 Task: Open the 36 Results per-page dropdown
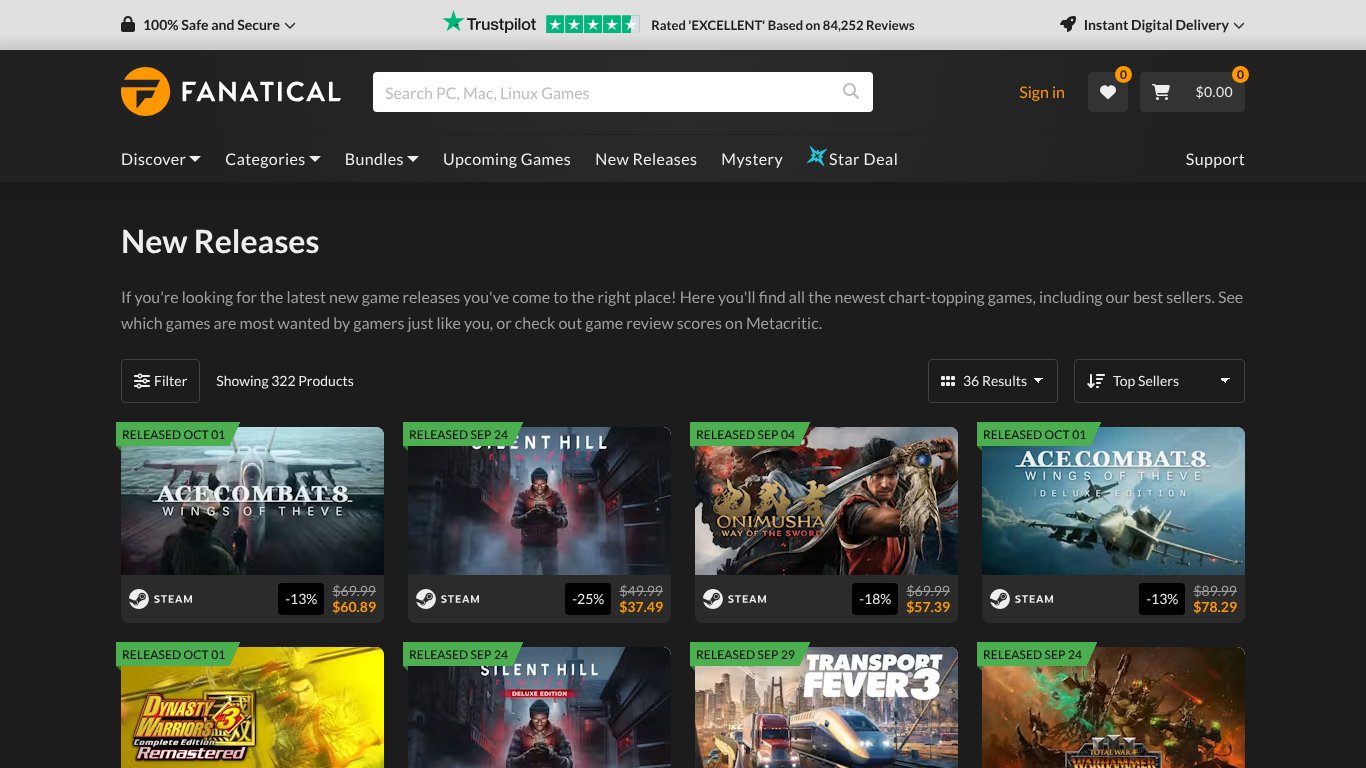(x=993, y=381)
